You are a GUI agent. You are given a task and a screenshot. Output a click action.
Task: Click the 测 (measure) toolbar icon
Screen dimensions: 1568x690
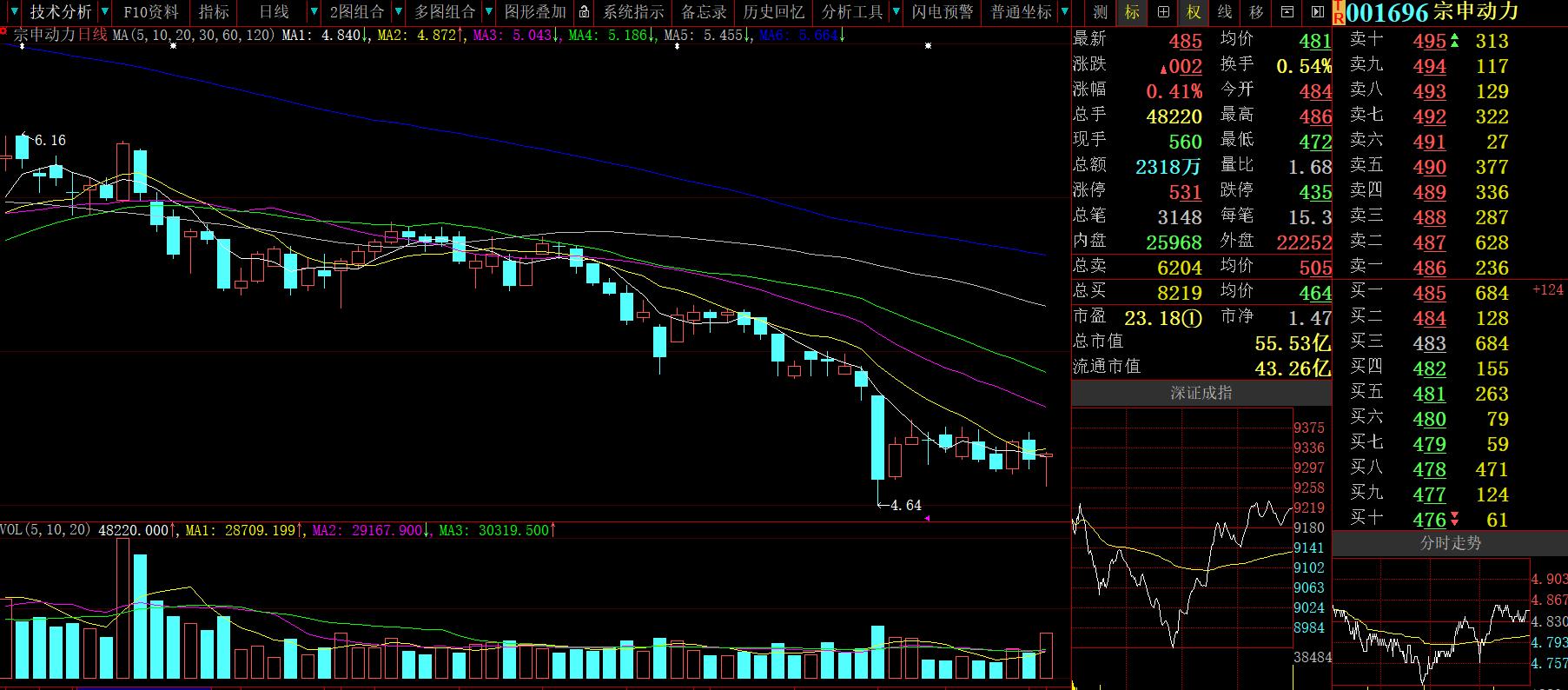pos(1101,12)
